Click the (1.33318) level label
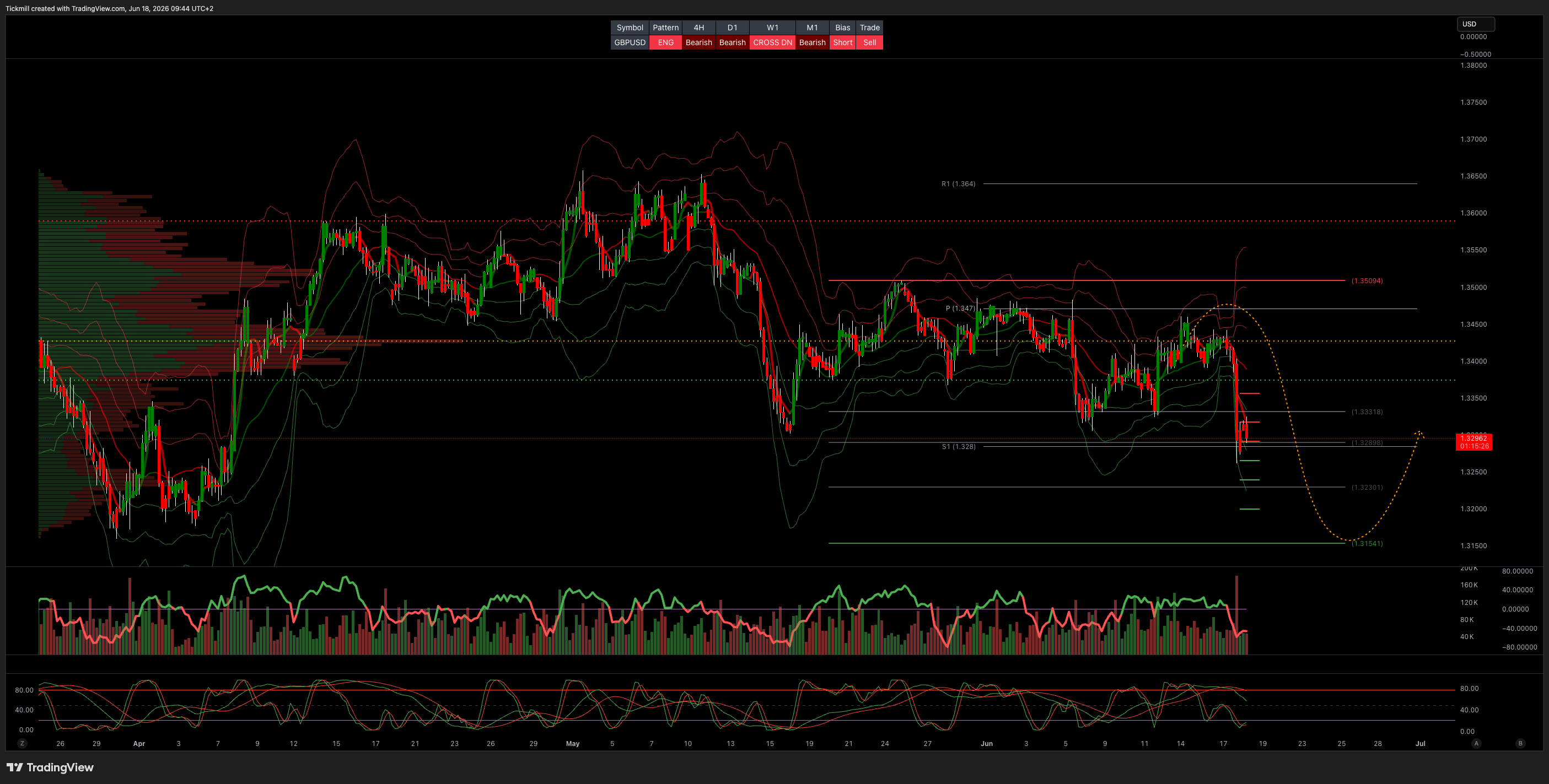 pyautogui.click(x=1367, y=412)
